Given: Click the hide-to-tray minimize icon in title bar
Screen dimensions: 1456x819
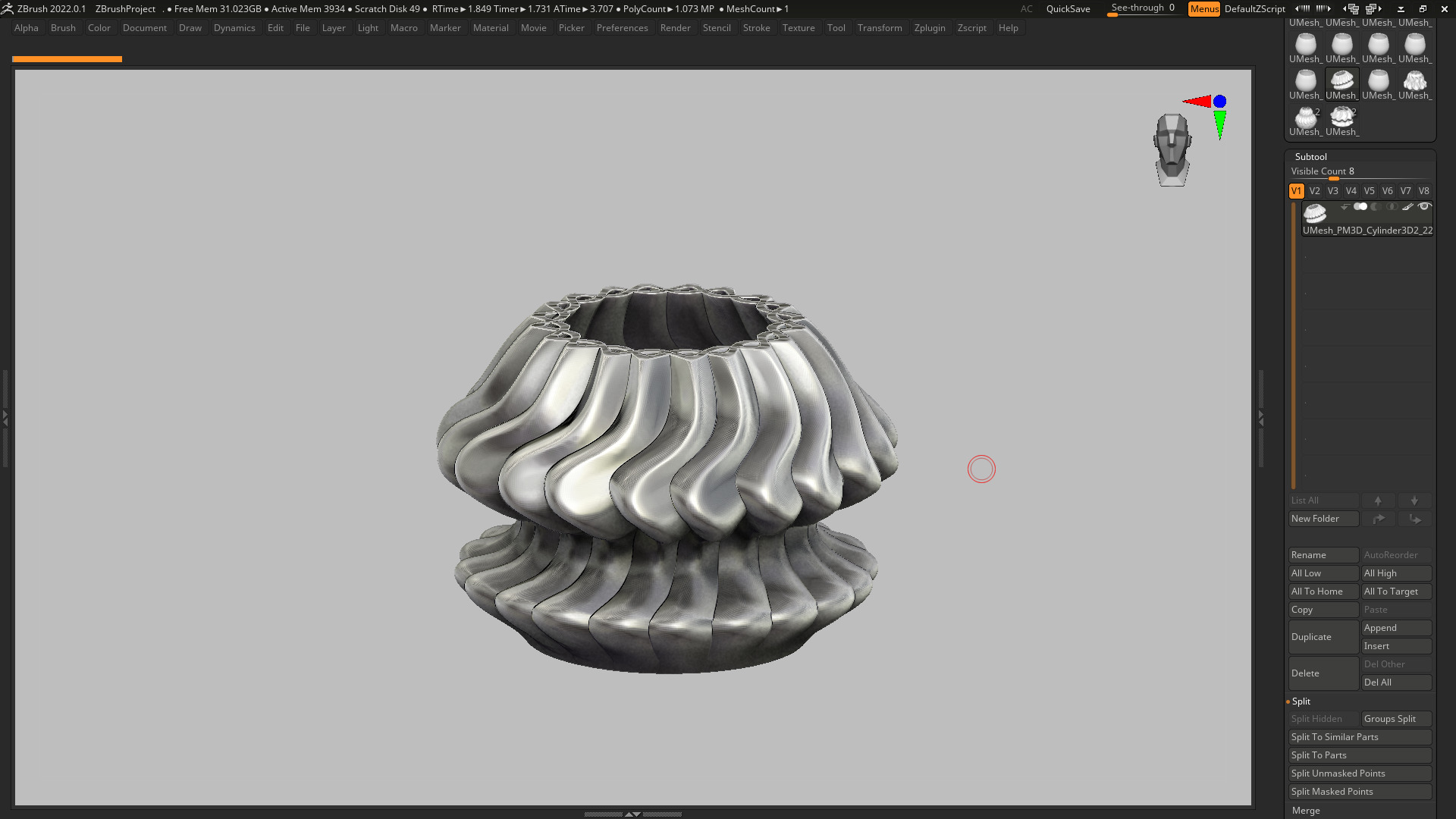Looking at the screenshot, I should 1401,9.
